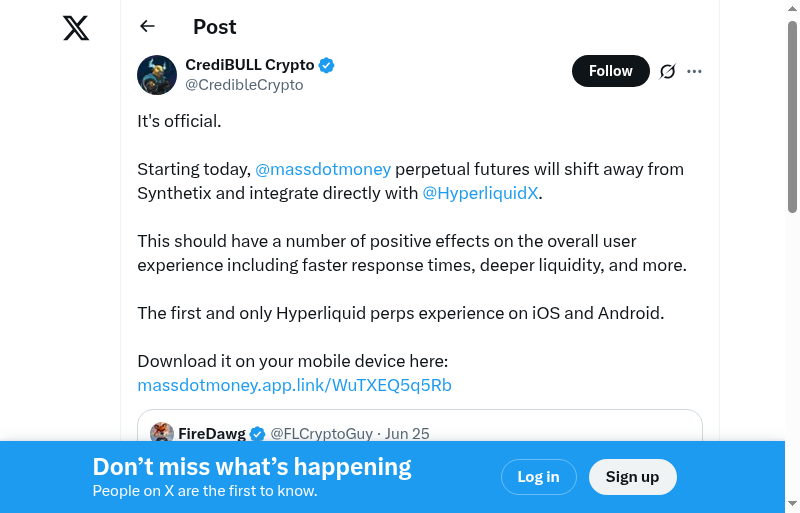The width and height of the screenshot is (800, 513).
Task: Open the @HyperliquidX mention
Action: [481, 193]
